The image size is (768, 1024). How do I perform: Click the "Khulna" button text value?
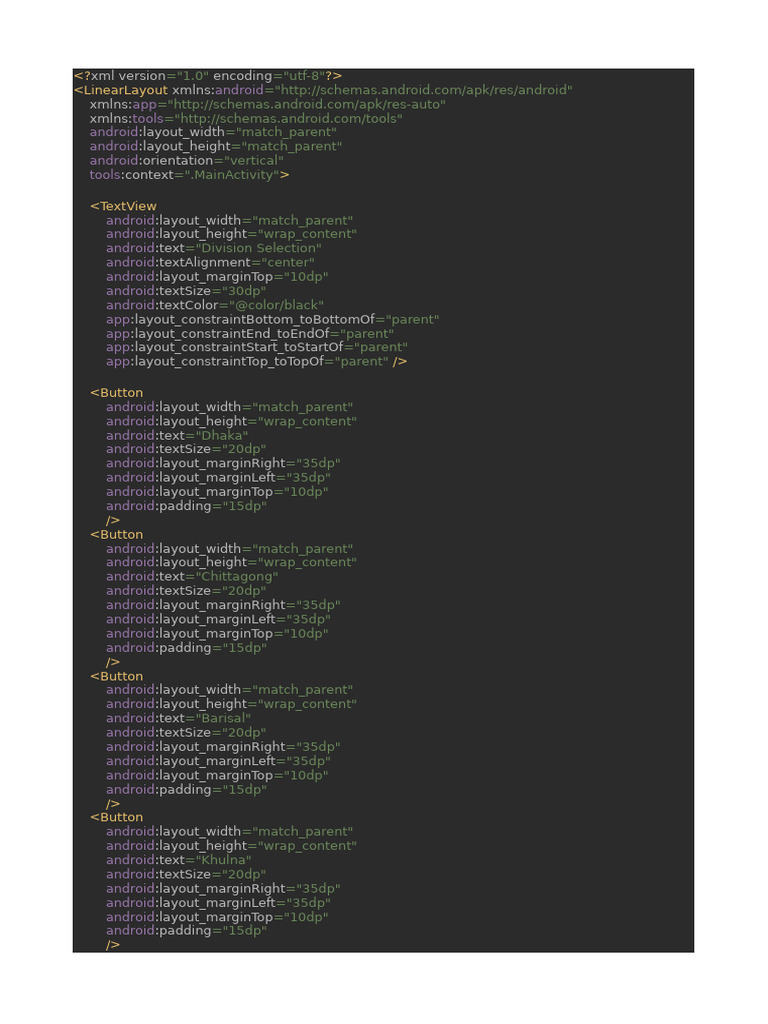[223, 860]
